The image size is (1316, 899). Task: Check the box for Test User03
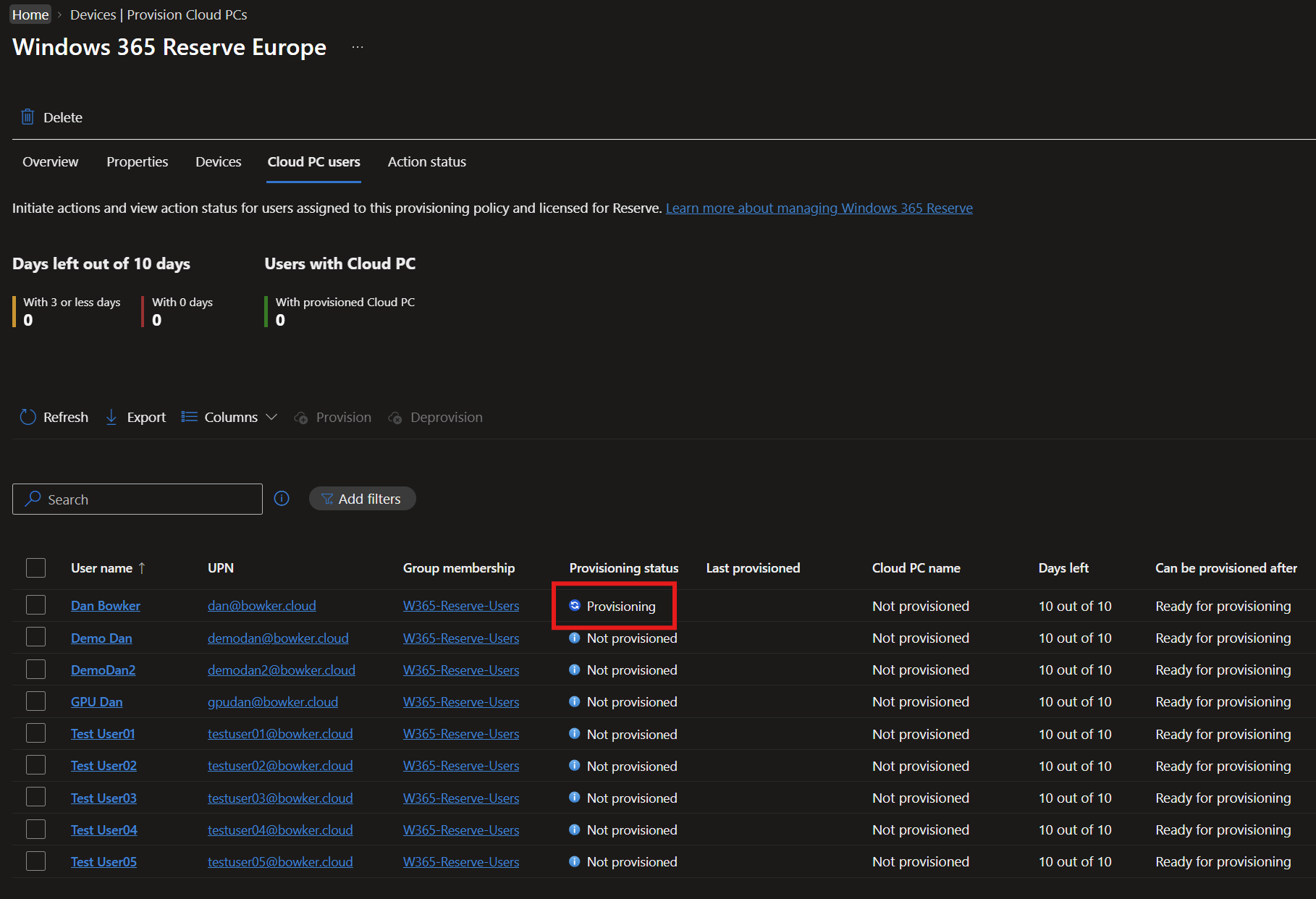[x=35, y=797]
